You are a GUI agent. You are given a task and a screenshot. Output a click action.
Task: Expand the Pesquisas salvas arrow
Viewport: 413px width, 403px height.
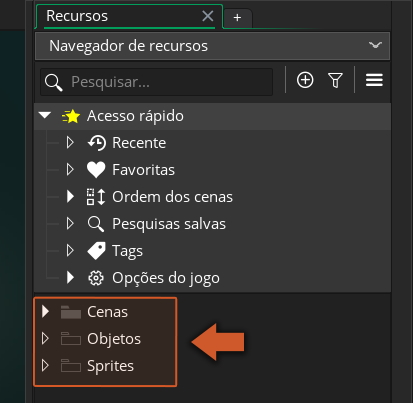tap(70, 223)
